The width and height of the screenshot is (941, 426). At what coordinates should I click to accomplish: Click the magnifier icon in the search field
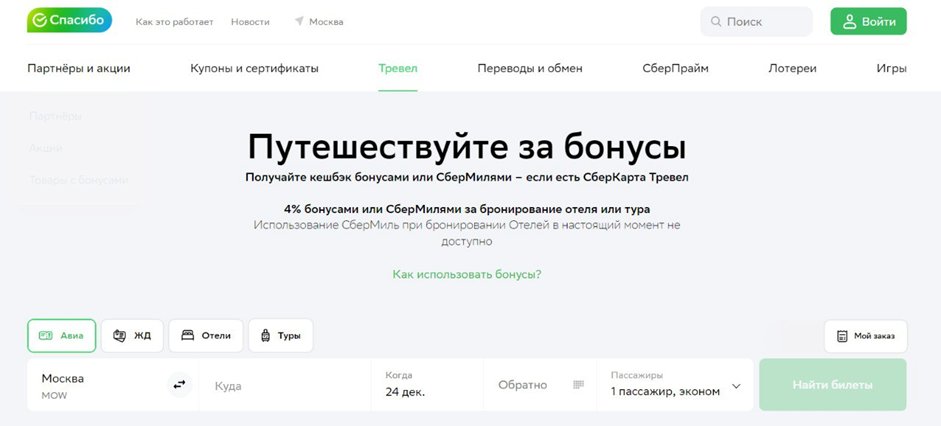[715, 22]
